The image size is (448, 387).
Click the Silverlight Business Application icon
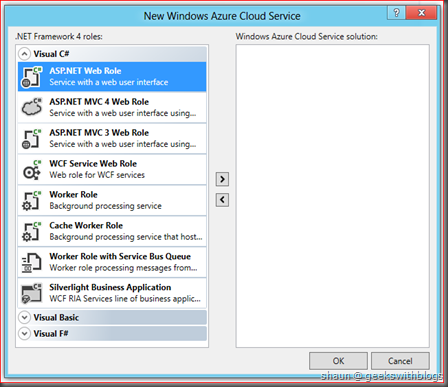[x=32, y=293]
